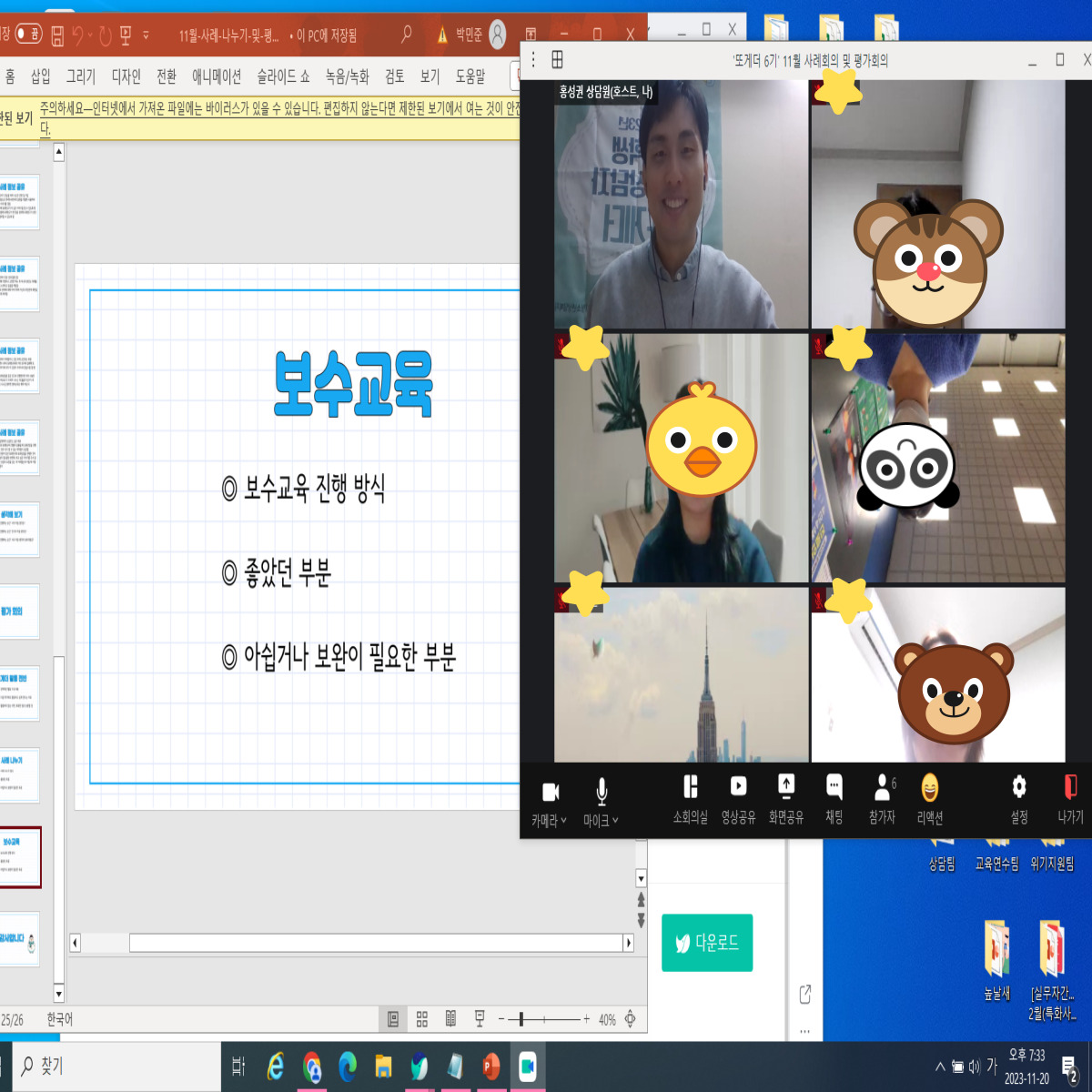1092x1092 pixels.
Task: Toggle the camera on or off
Action: (x=549, y=792)
